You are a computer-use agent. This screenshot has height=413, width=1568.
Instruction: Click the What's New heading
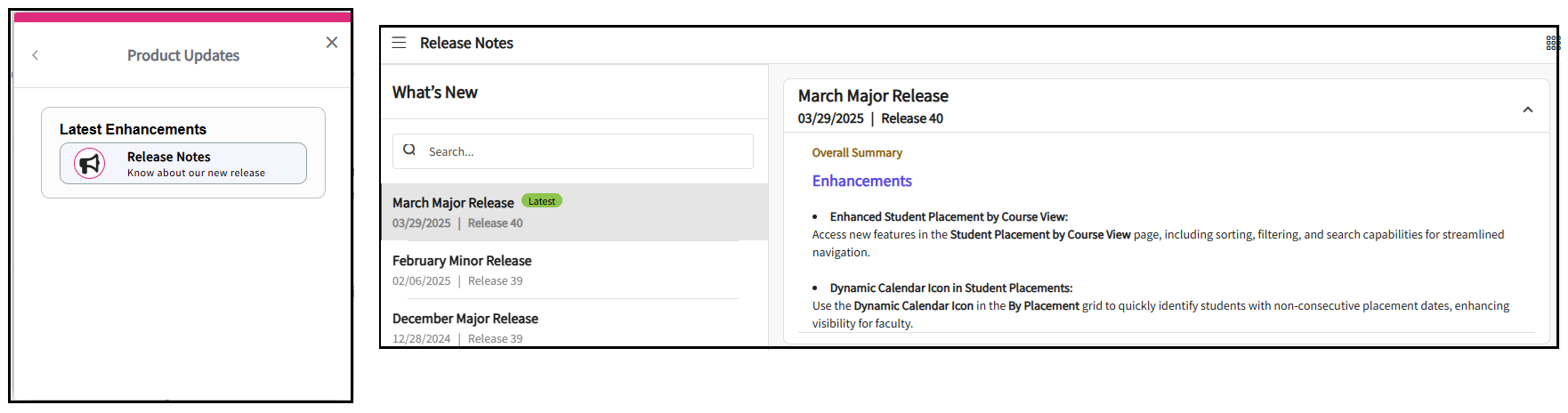(435, 93)
